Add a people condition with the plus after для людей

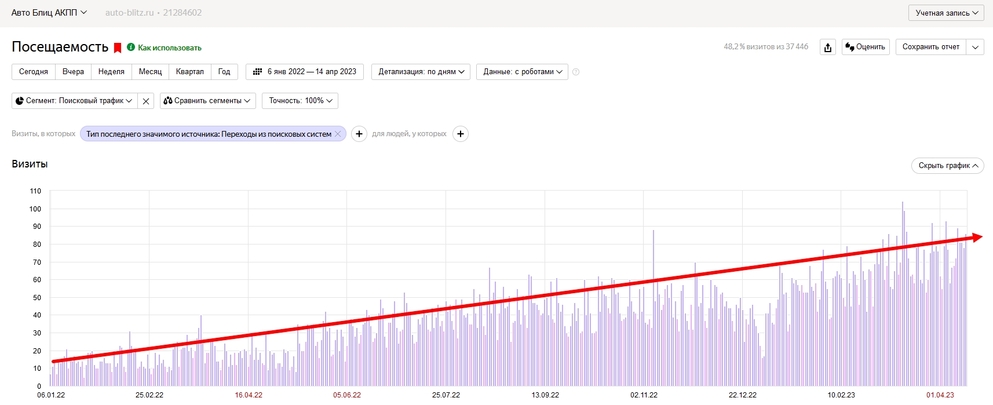460,134
